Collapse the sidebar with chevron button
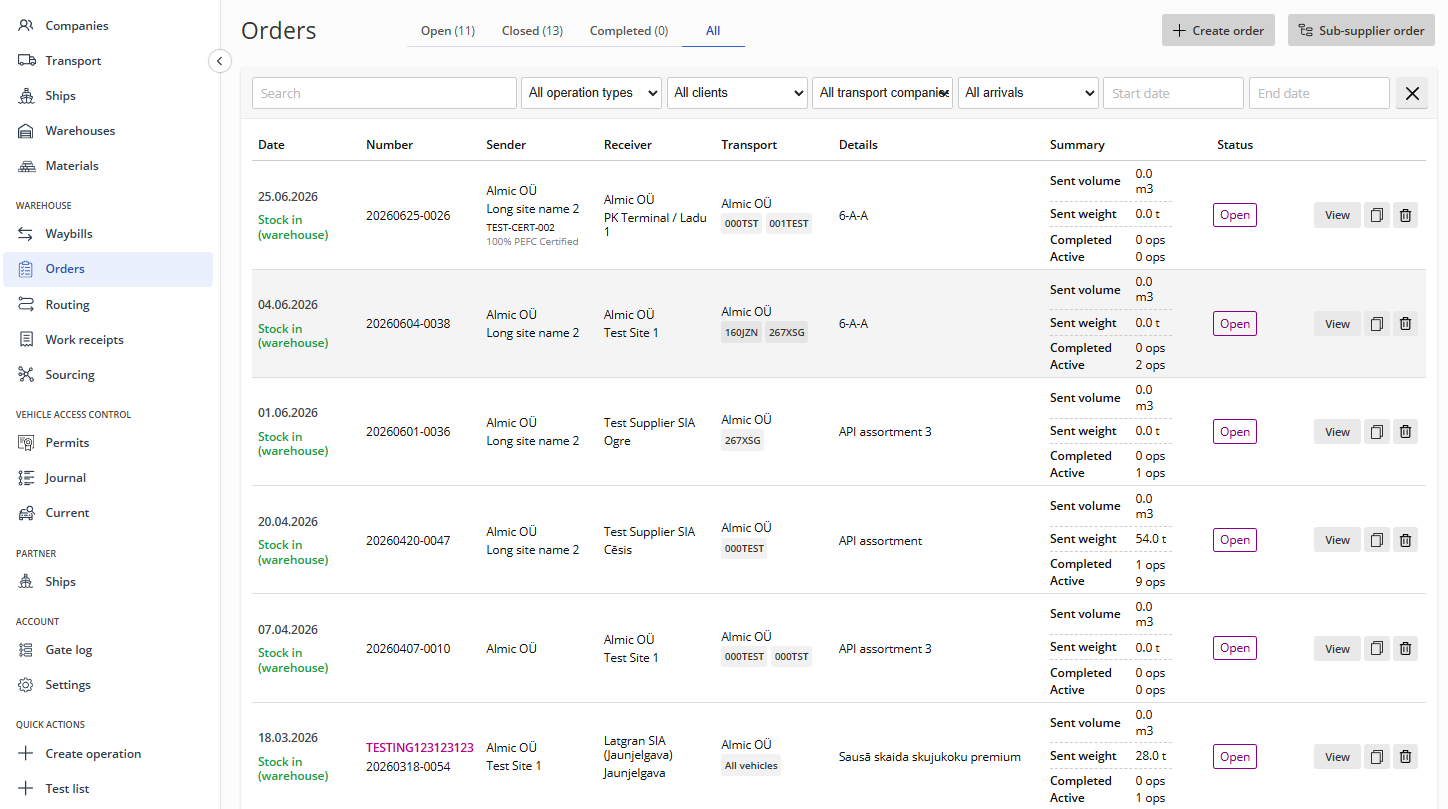This screenshot has width=1448, height=809. click(220, 61)
